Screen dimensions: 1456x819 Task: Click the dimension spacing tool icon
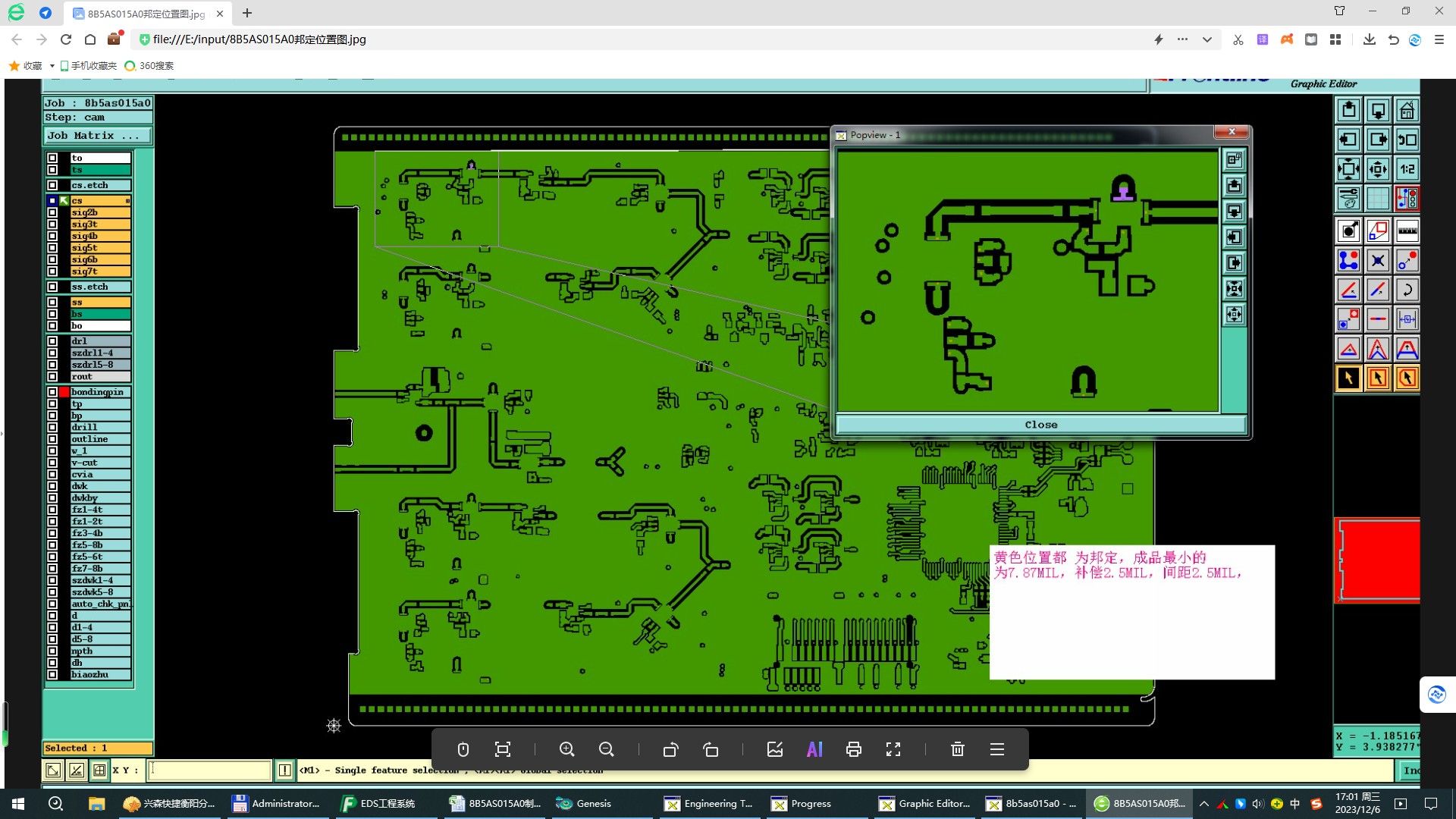click(1407, 319)
